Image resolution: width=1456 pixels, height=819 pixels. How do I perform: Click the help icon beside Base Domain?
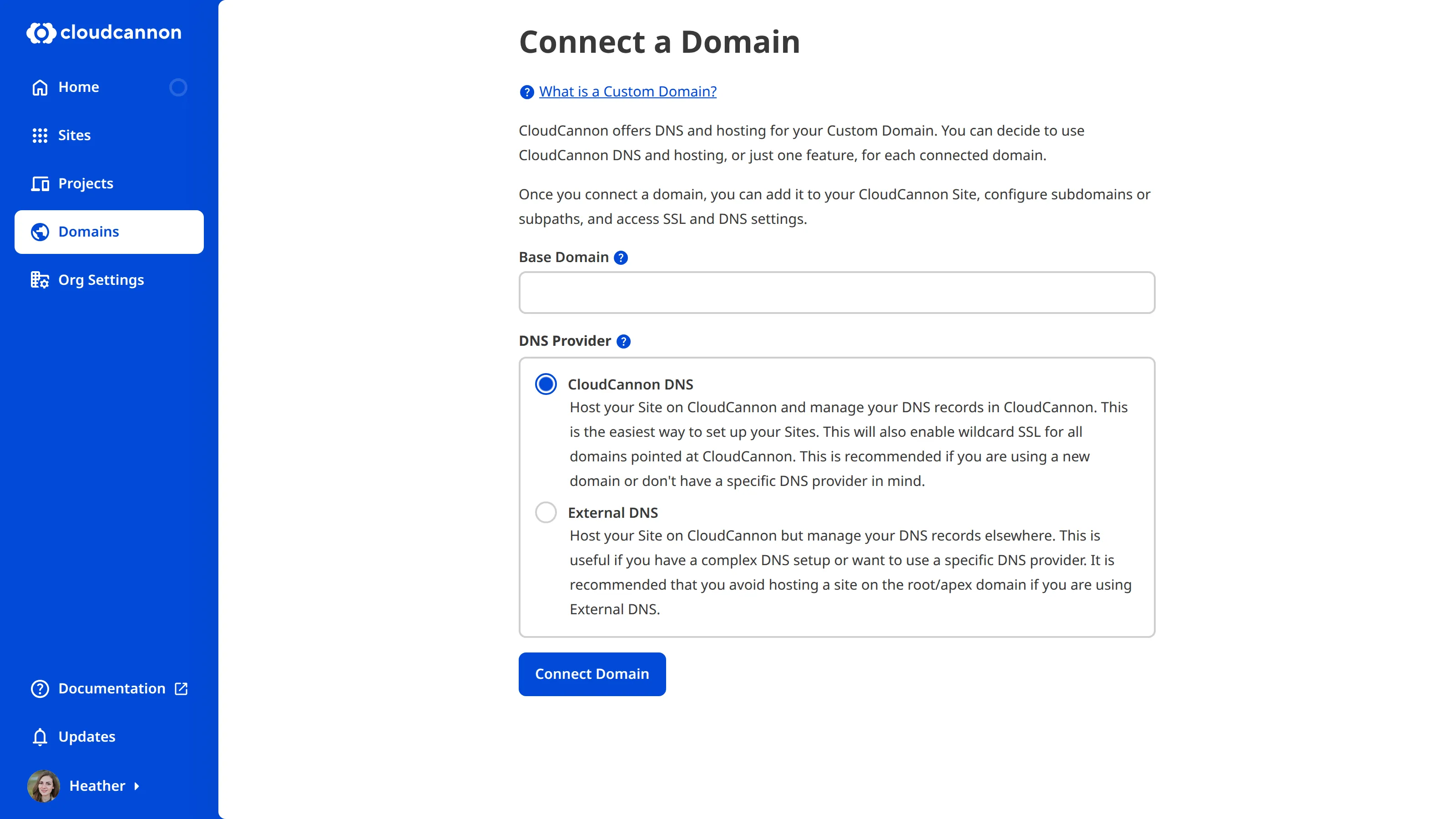point(621,258)
